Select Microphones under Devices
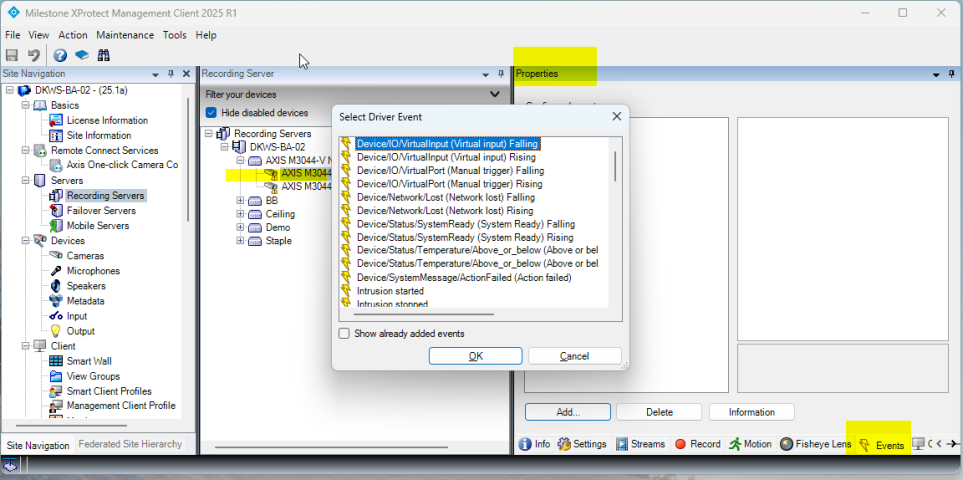Image resolution: width=963 pixels, height=480 pixels. pyautogui.click(x=93, y=271)
